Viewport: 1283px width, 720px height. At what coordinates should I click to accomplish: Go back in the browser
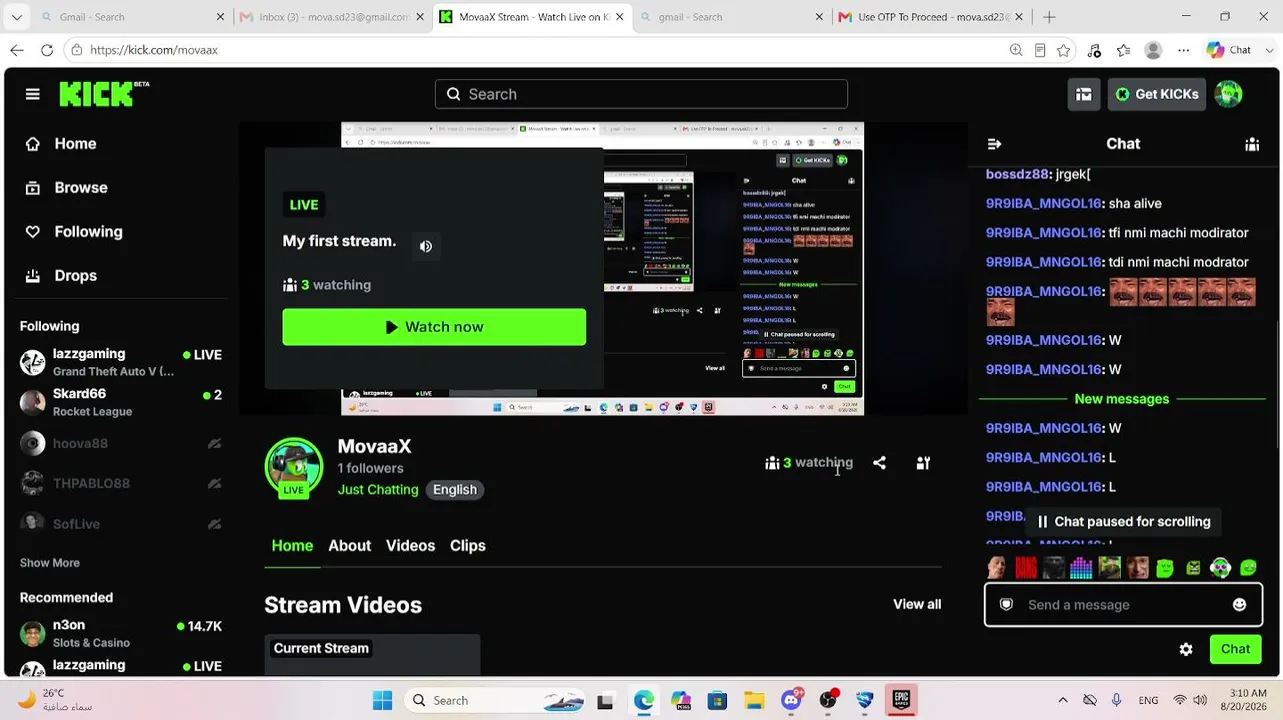17,50
